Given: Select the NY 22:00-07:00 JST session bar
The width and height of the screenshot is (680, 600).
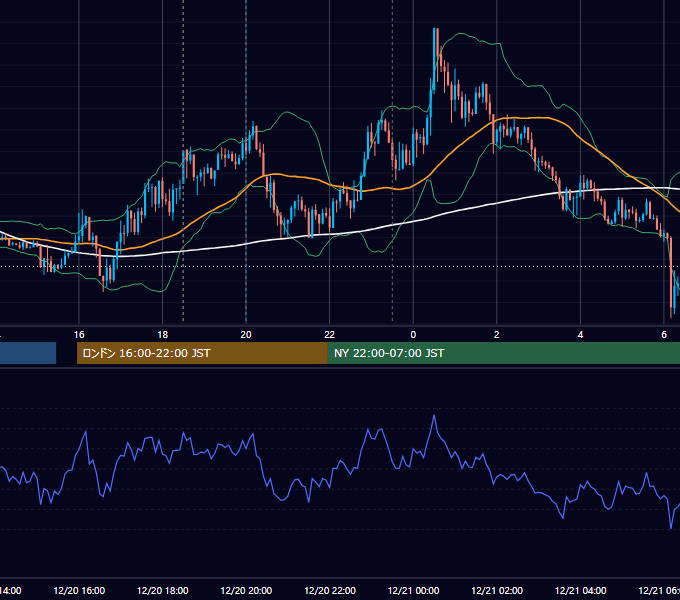Looking at the screenshot, I should point(503,353).
